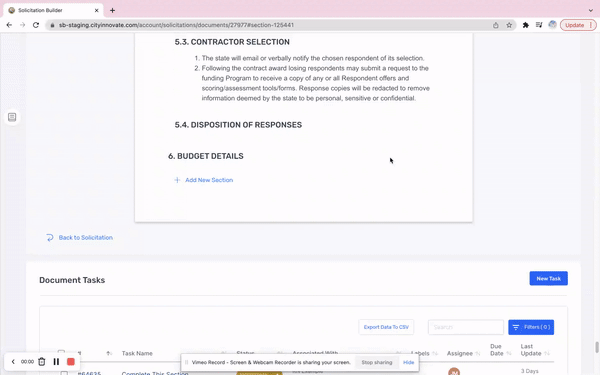
Task: Click into the task Search field
Action: coord(465,327)
